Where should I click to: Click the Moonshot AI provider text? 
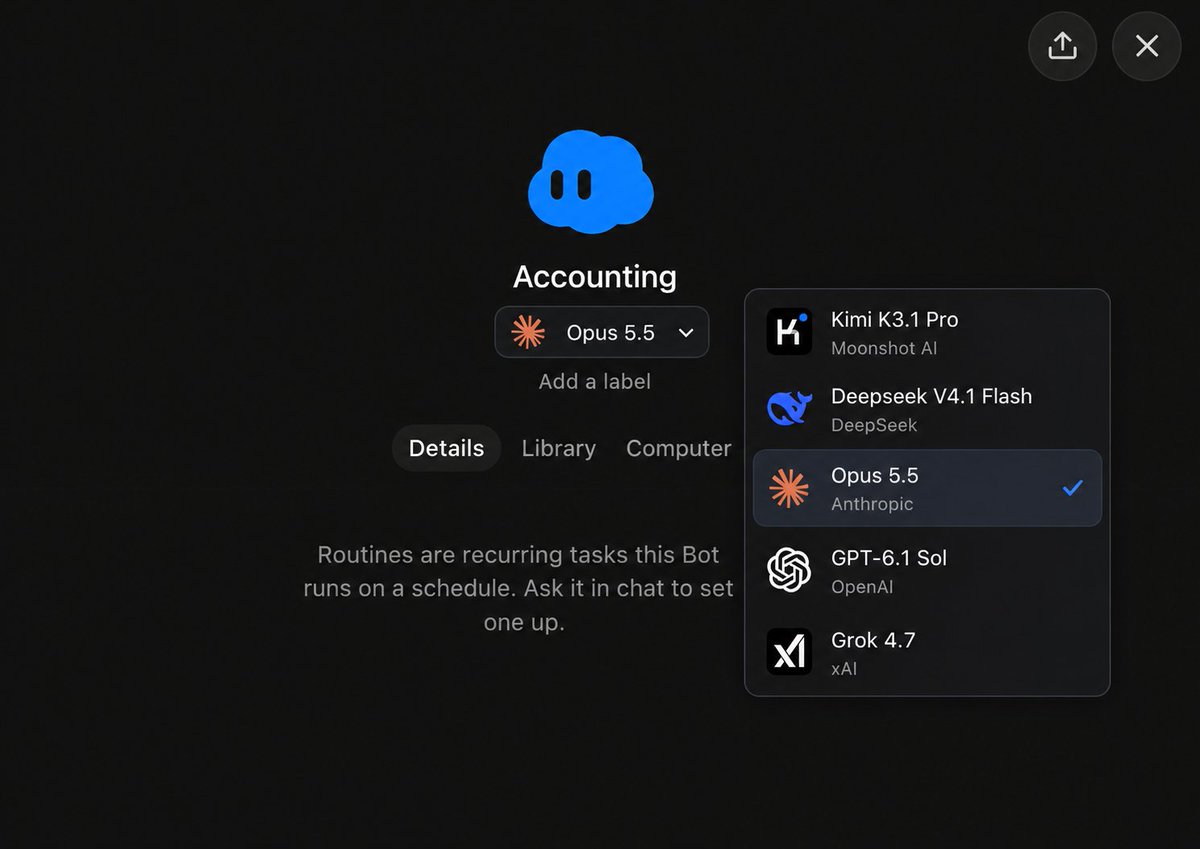(x=884, y=348)
